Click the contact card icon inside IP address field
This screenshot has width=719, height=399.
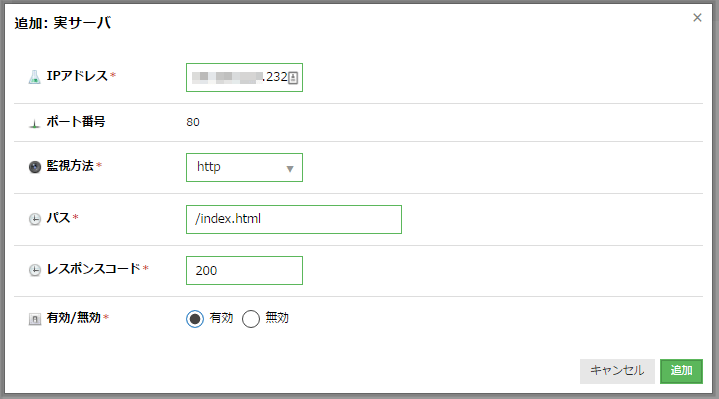pyautogui.click(x=293, y=78)
